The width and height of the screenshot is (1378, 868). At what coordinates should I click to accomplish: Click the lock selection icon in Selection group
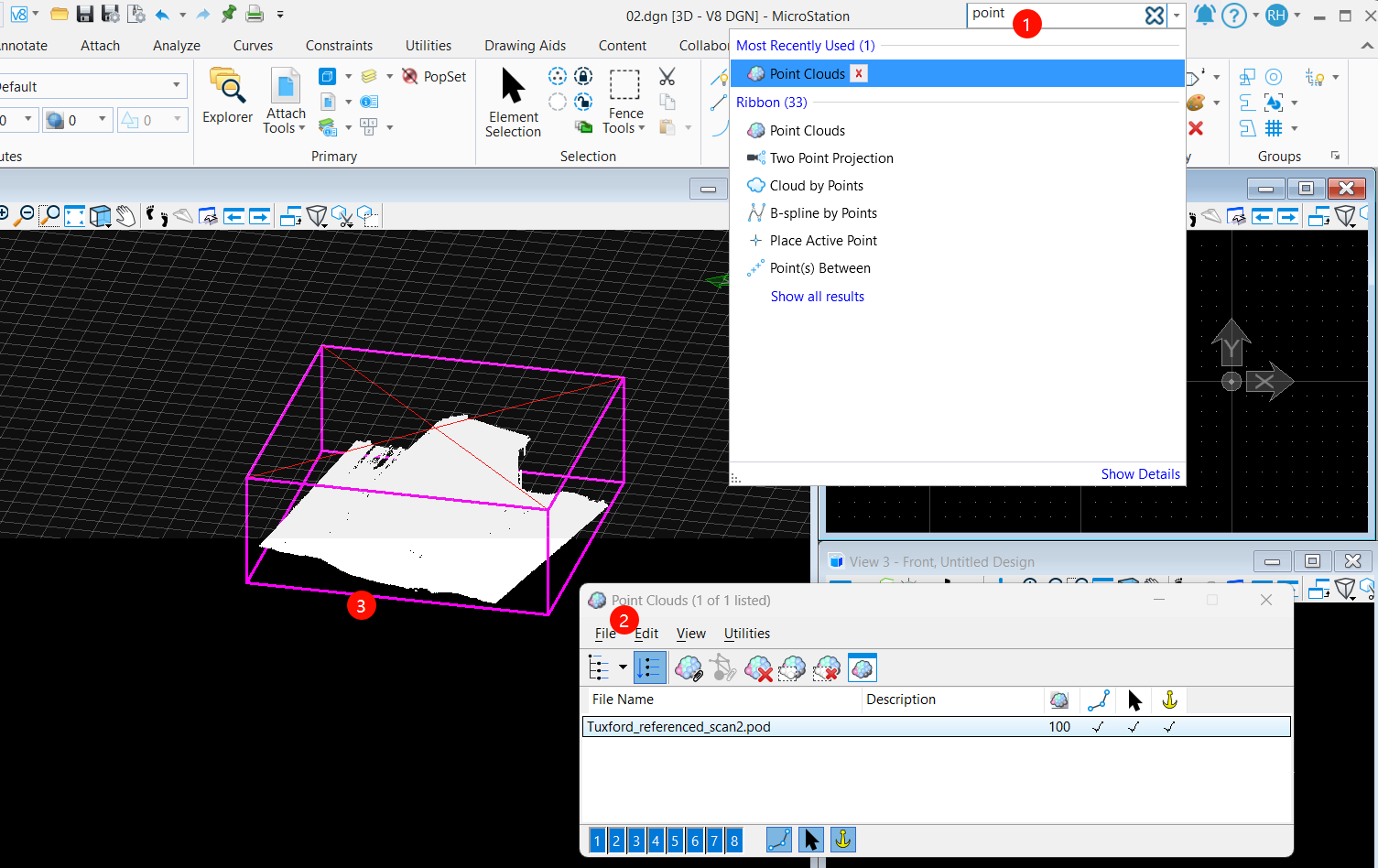point(583,76)
